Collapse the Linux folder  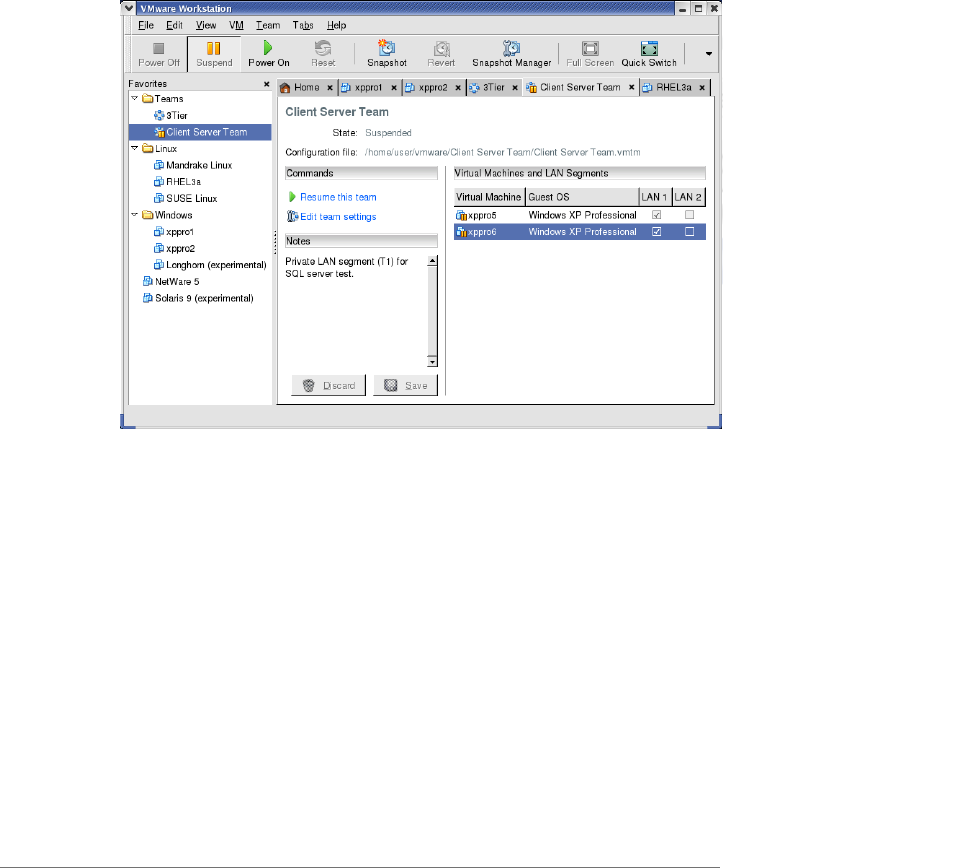pyautogui.click(x=134, y=148)
